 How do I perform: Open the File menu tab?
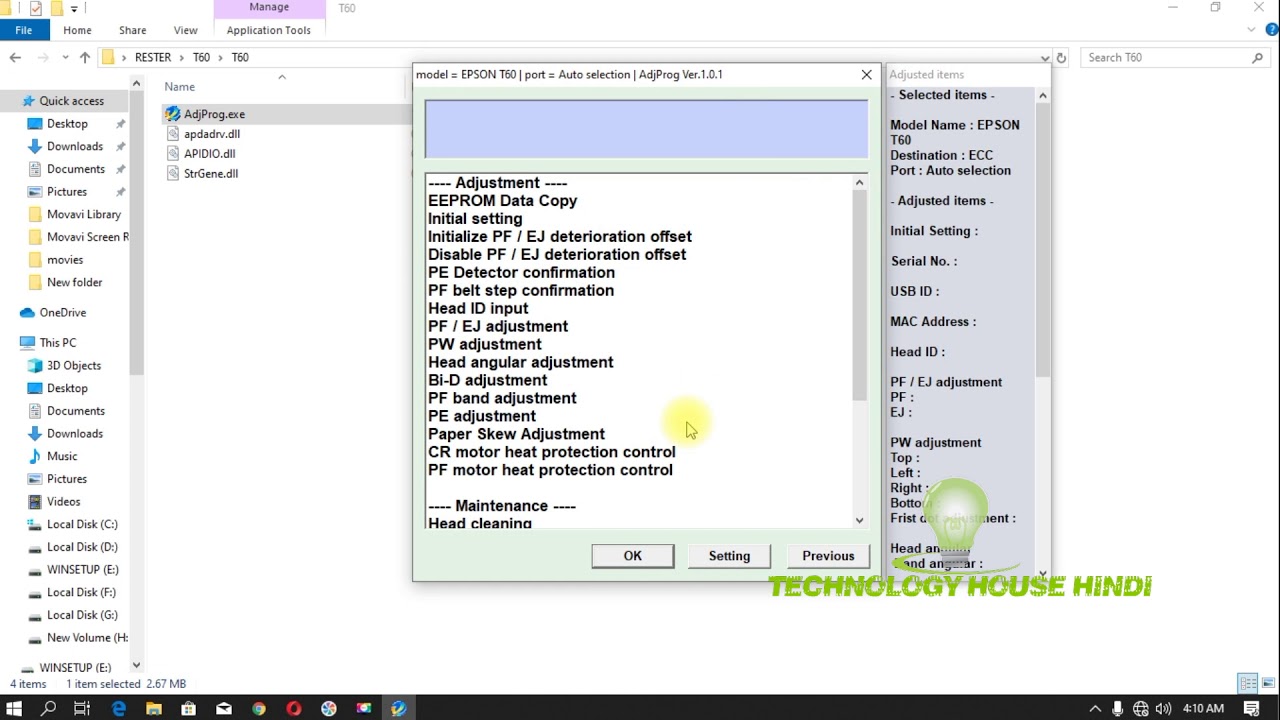tap(23, 31)
